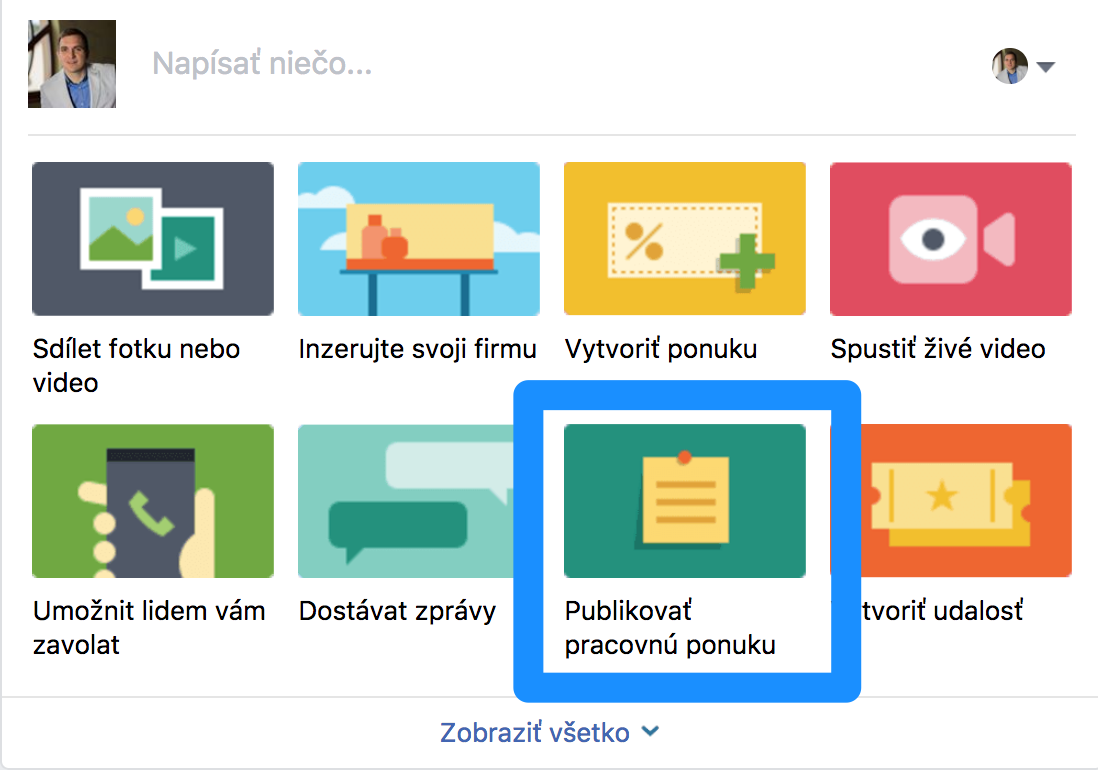Click the Publikovať pracovnú ponuku label
The height and width of the screenshot is (770, 1098).
670,627
